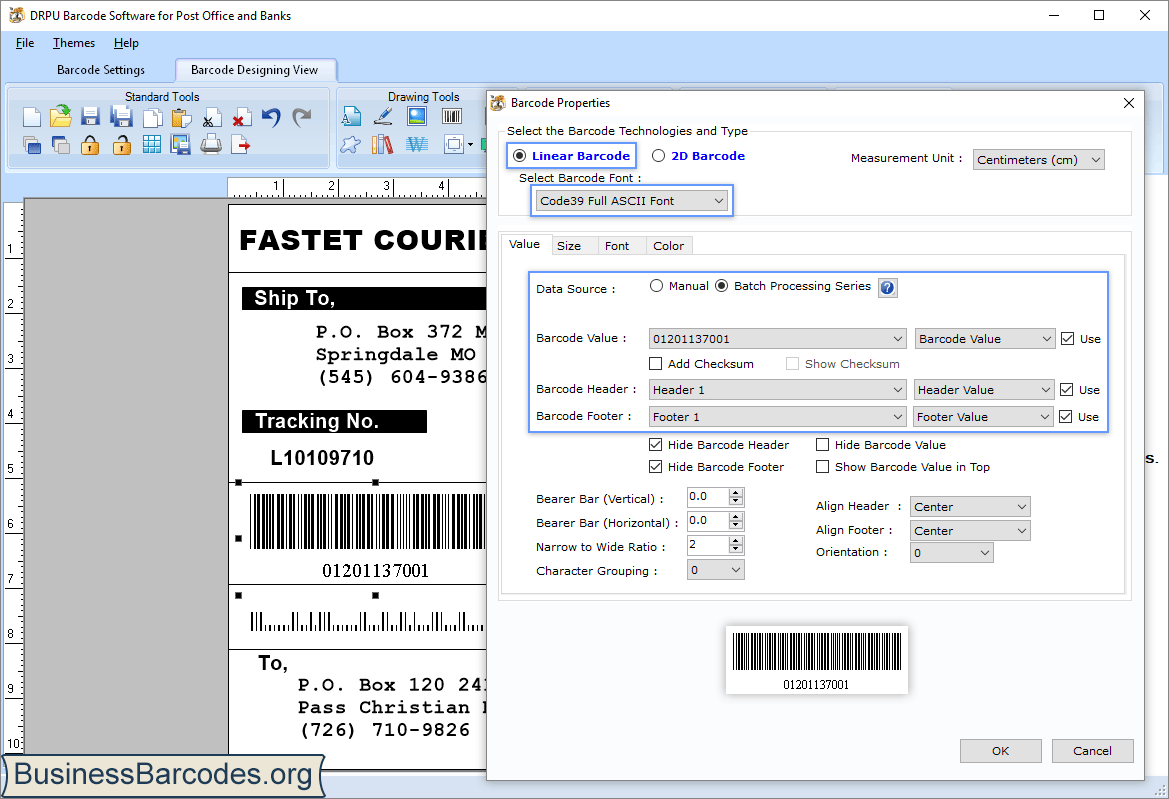Screen dimensions: 1169x799
Task: Click the Cancel button
Action: pos(1092,751)
